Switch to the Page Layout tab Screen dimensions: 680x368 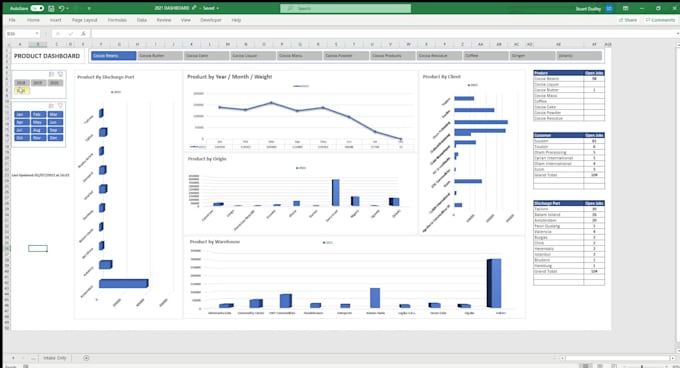[x=85, y=20]
